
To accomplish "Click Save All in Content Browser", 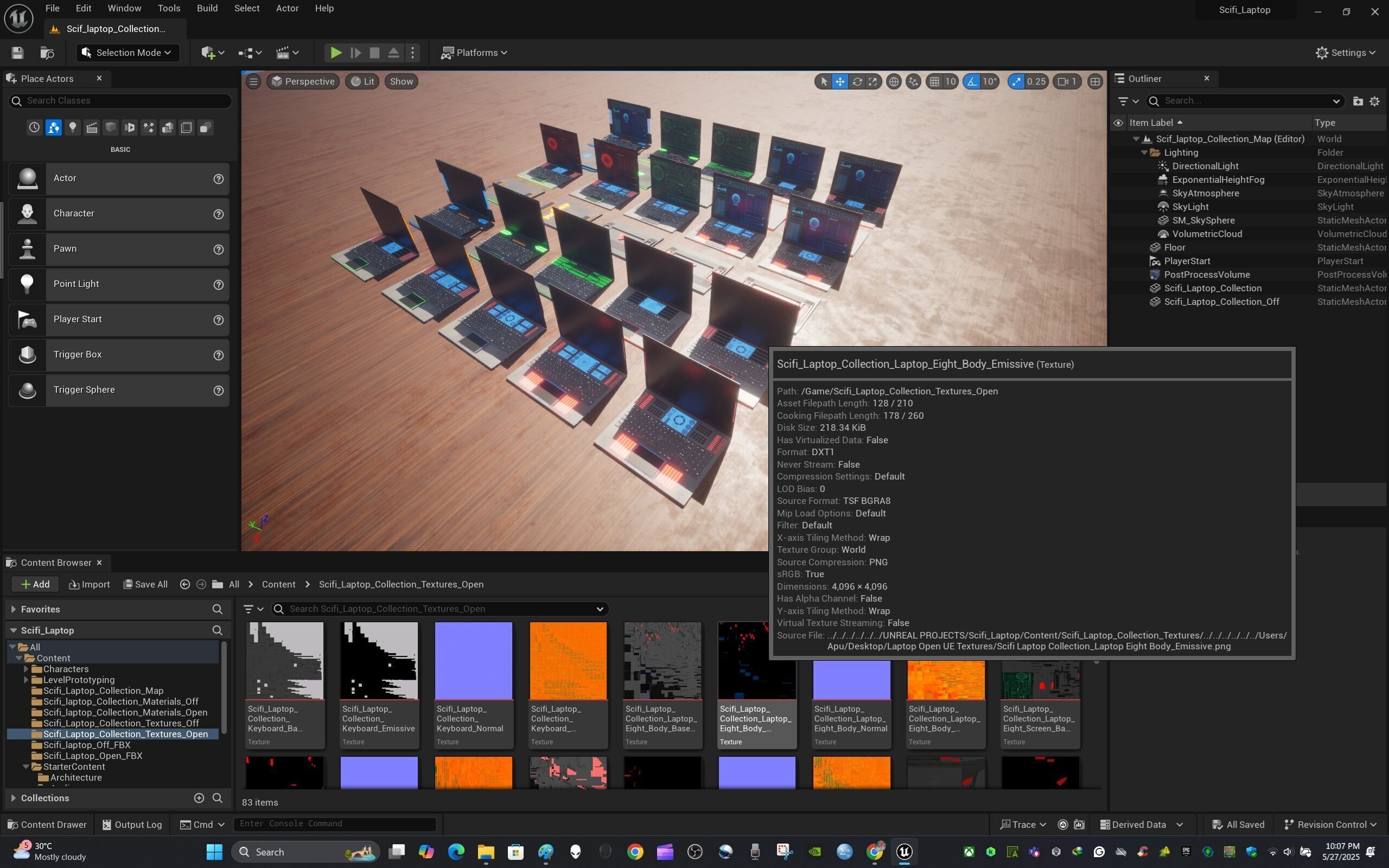I will (145, 584).
